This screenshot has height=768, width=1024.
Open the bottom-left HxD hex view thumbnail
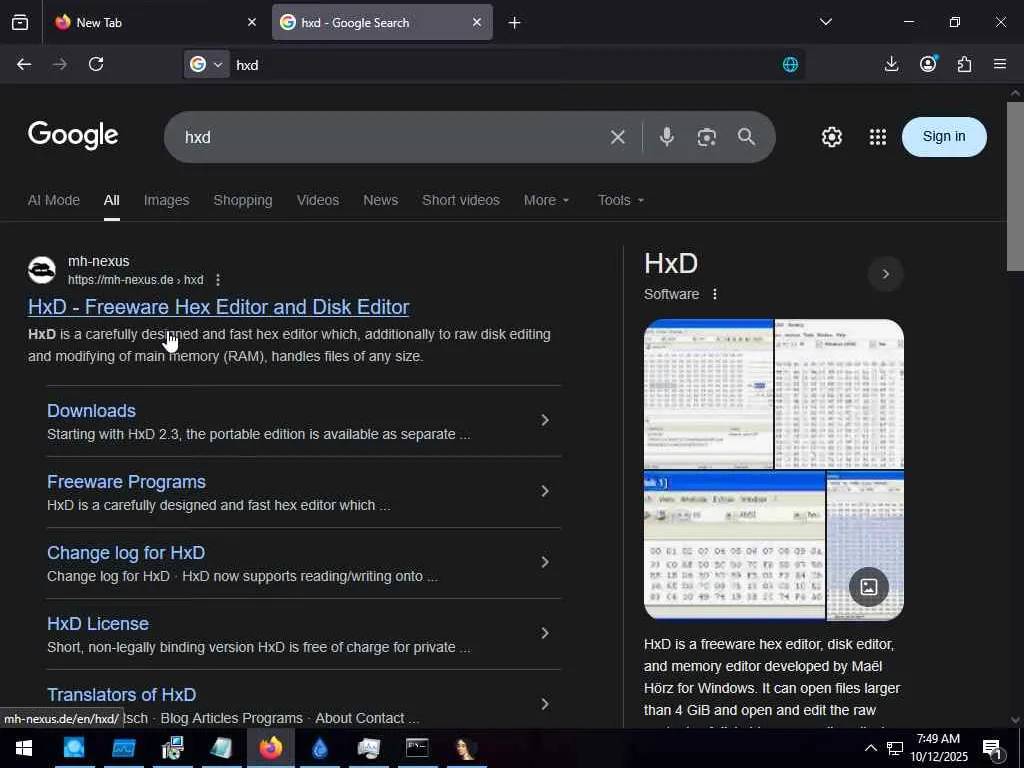tap(734, 545)
